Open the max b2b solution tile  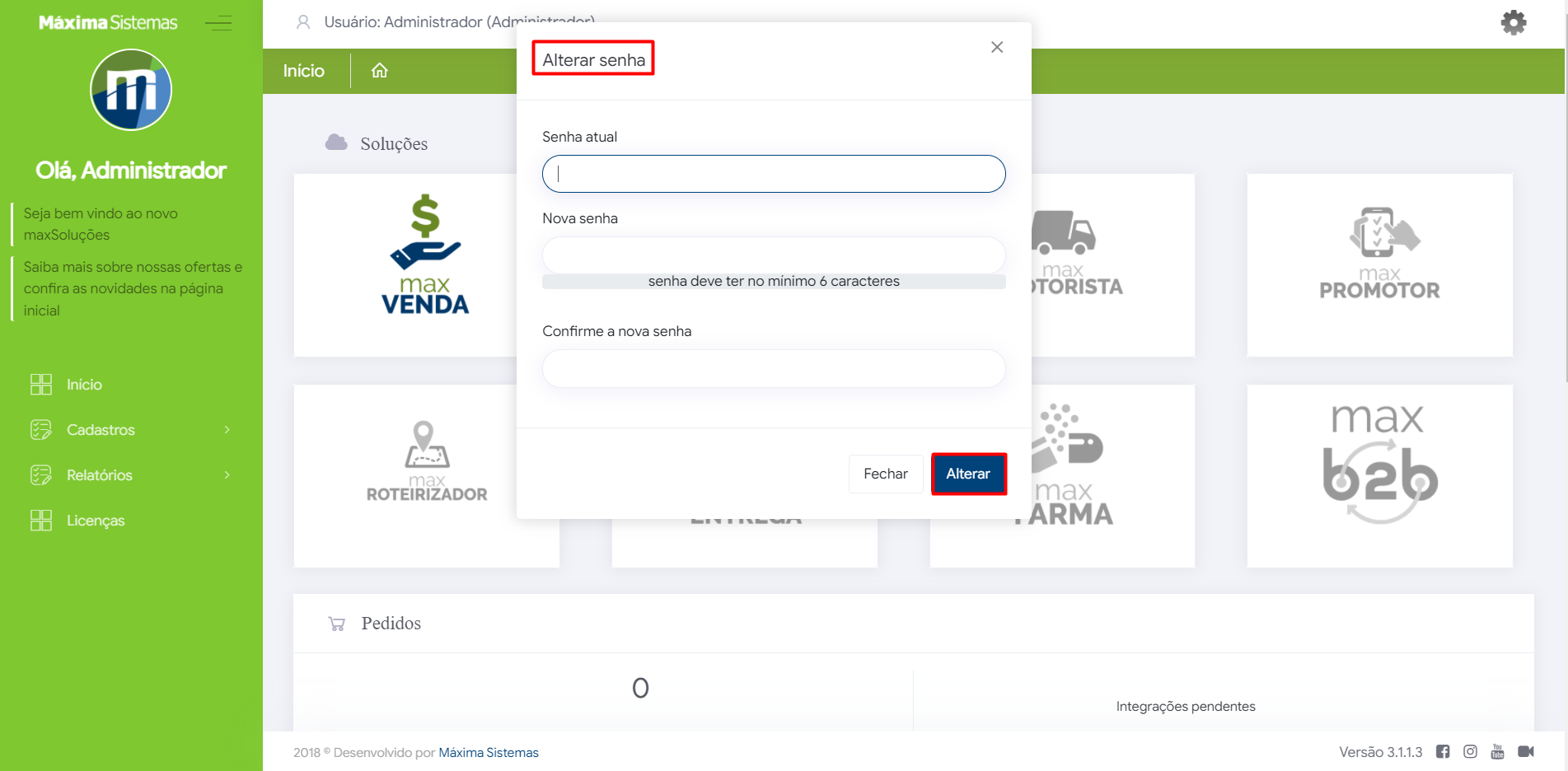1379,475
